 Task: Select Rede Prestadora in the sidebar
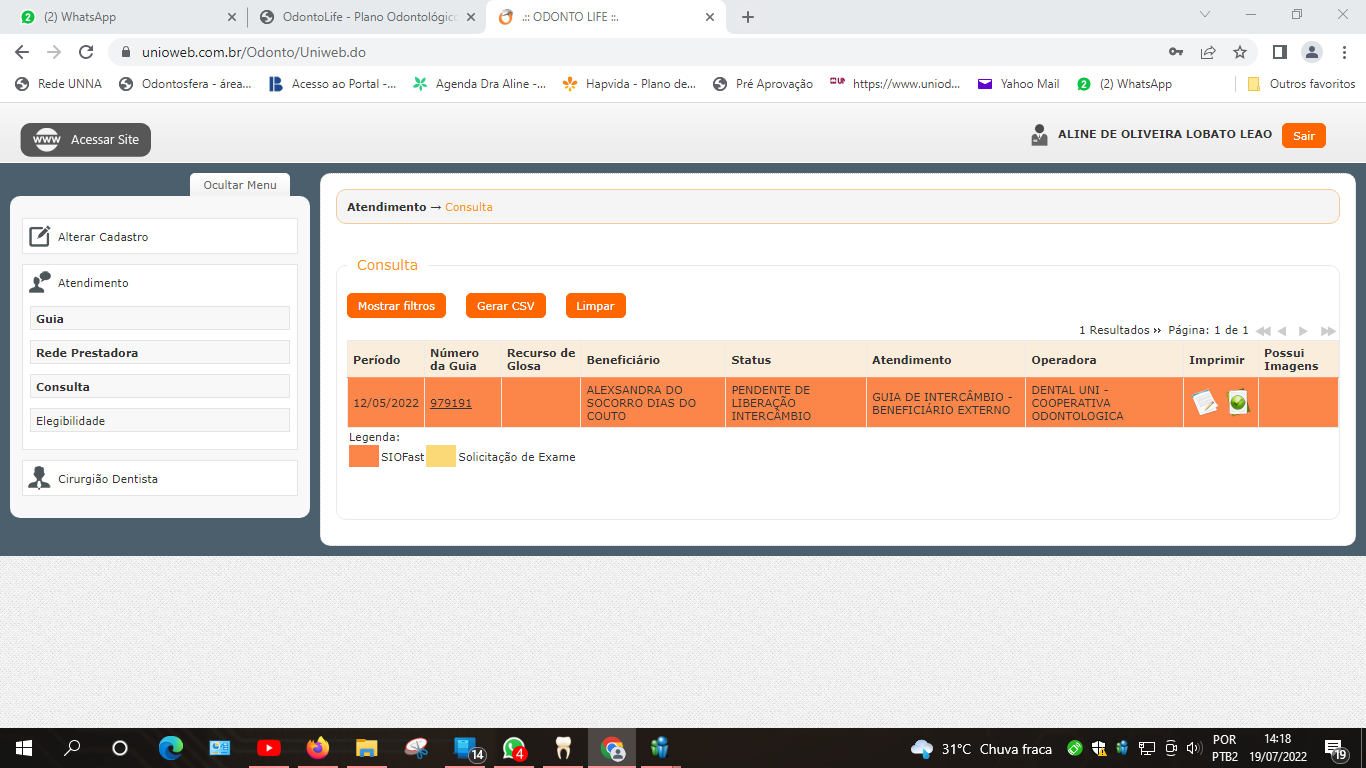pyautogui.click(x=160, y=353)
